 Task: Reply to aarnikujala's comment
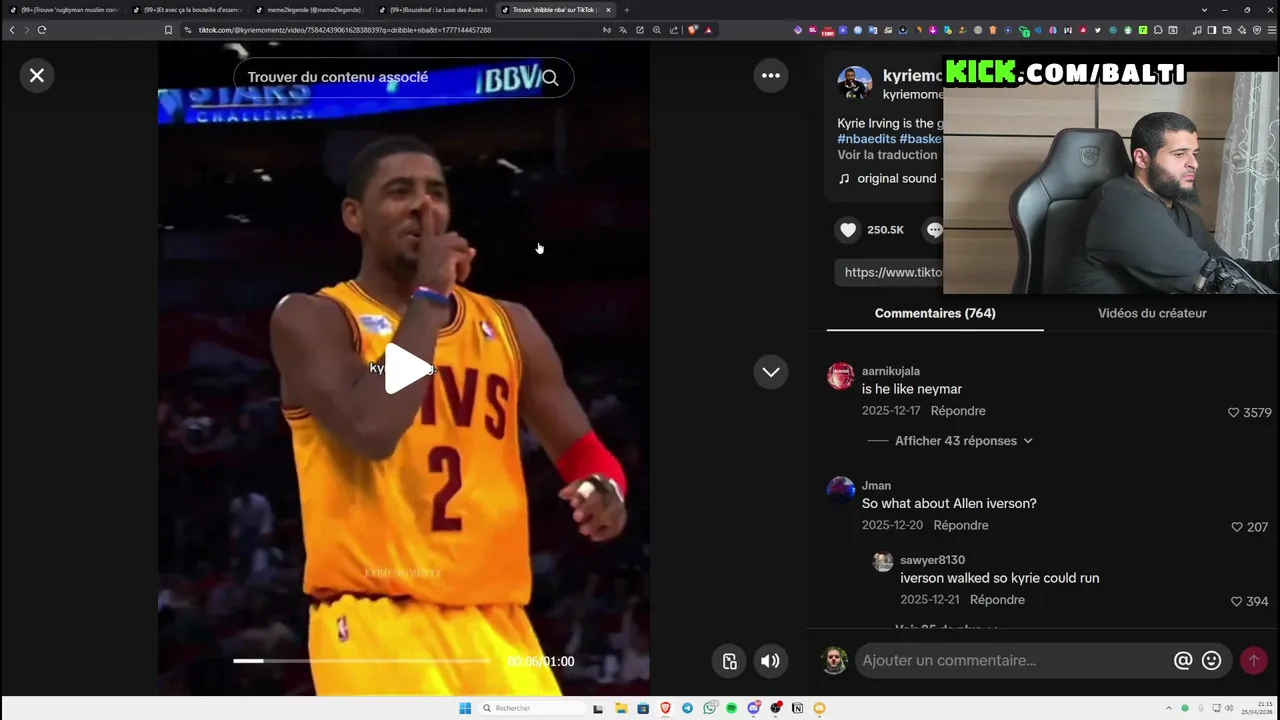coord(958,411)
